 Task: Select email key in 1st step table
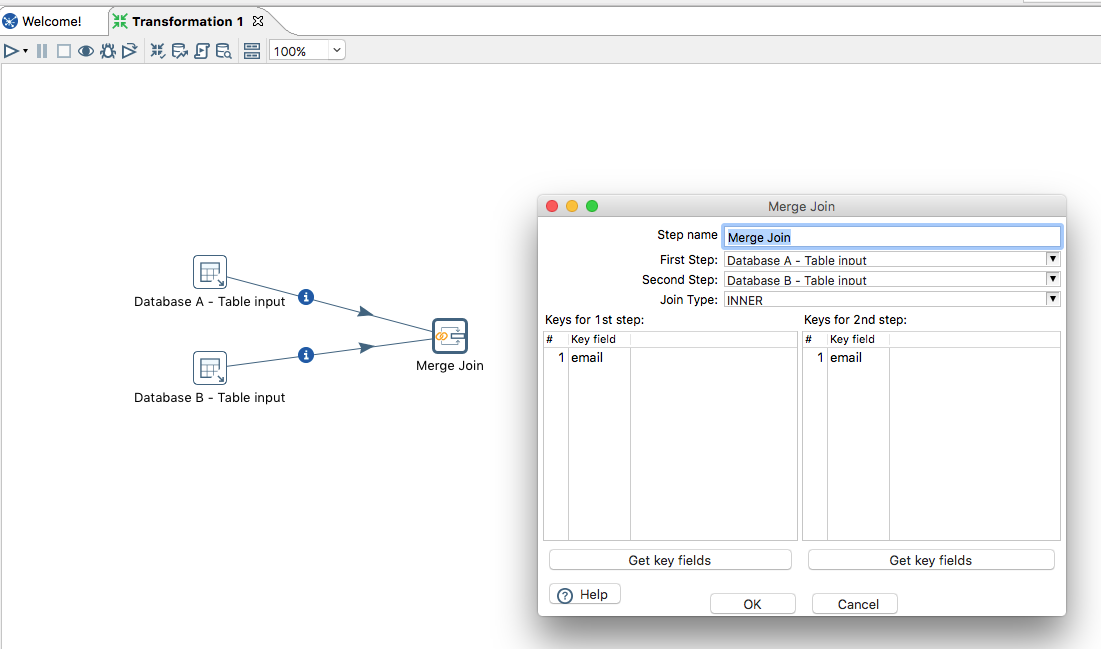(x=587, y=358)
